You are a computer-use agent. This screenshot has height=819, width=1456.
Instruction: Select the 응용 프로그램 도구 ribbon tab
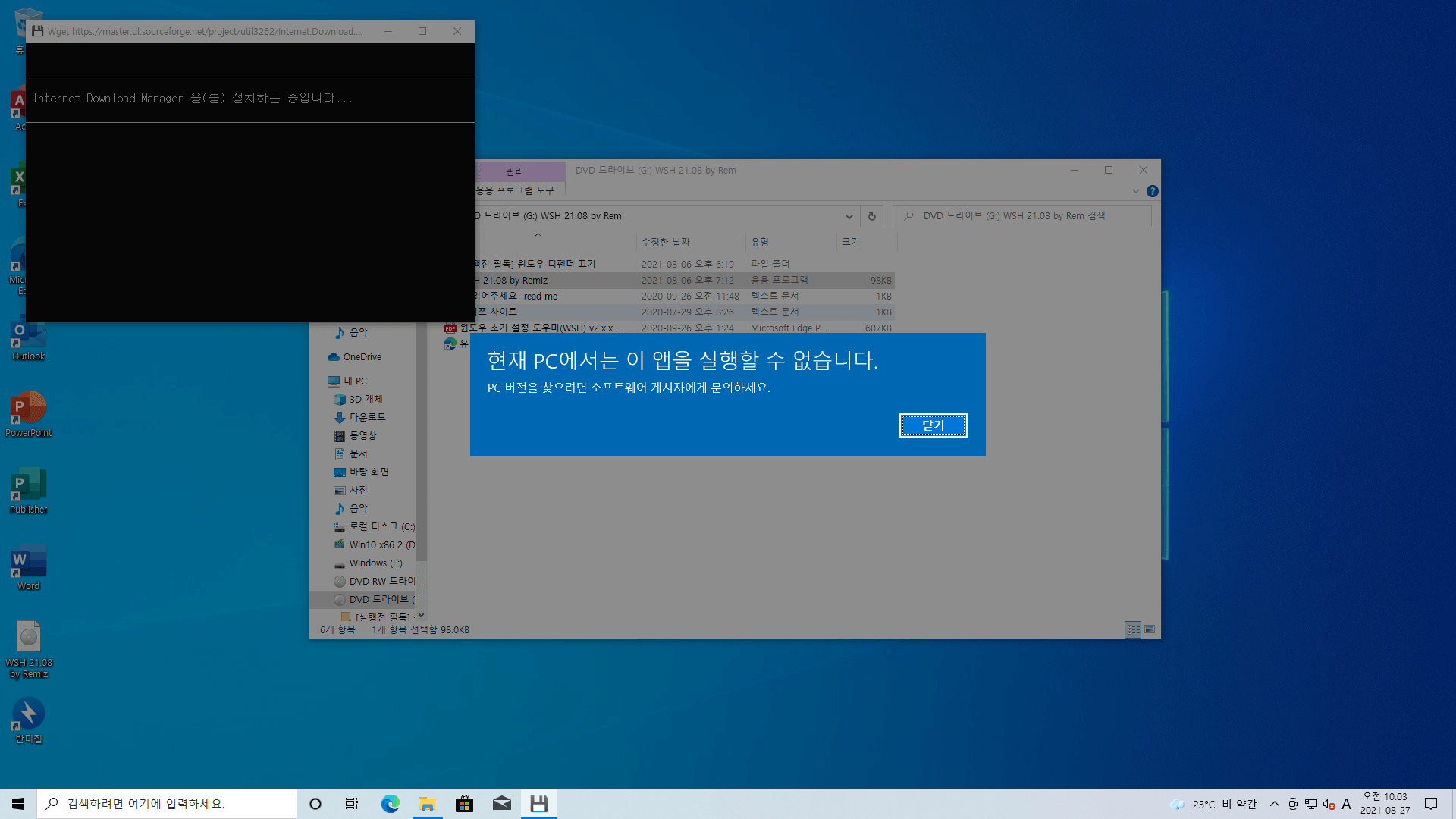click(x=515, y=190)
